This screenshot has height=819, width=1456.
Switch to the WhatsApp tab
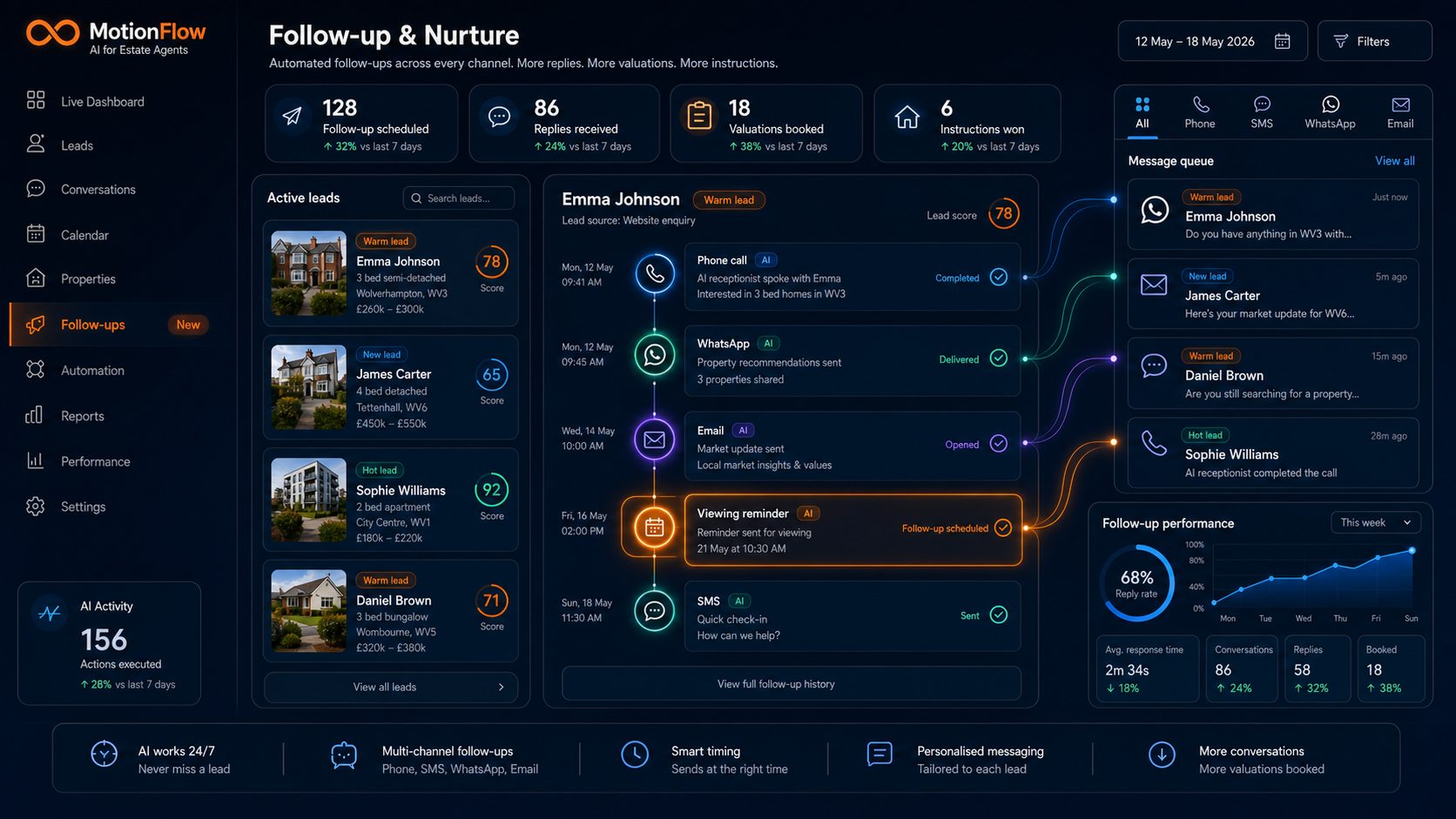pyautogui.click(x=1330, y=112)
